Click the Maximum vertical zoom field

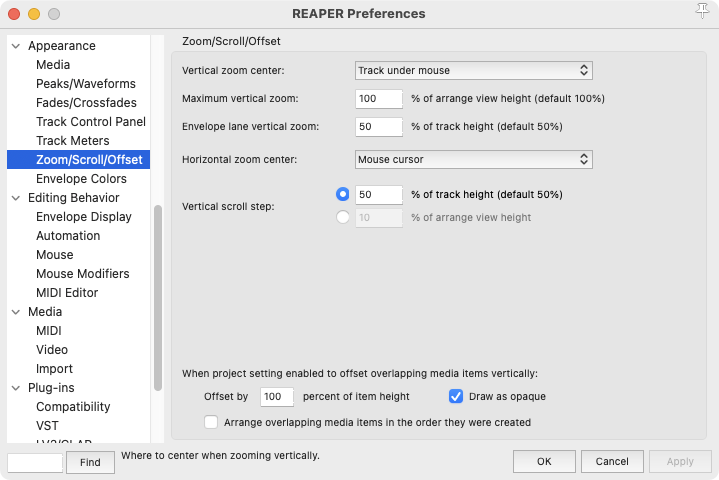click(x=378, y=99)
